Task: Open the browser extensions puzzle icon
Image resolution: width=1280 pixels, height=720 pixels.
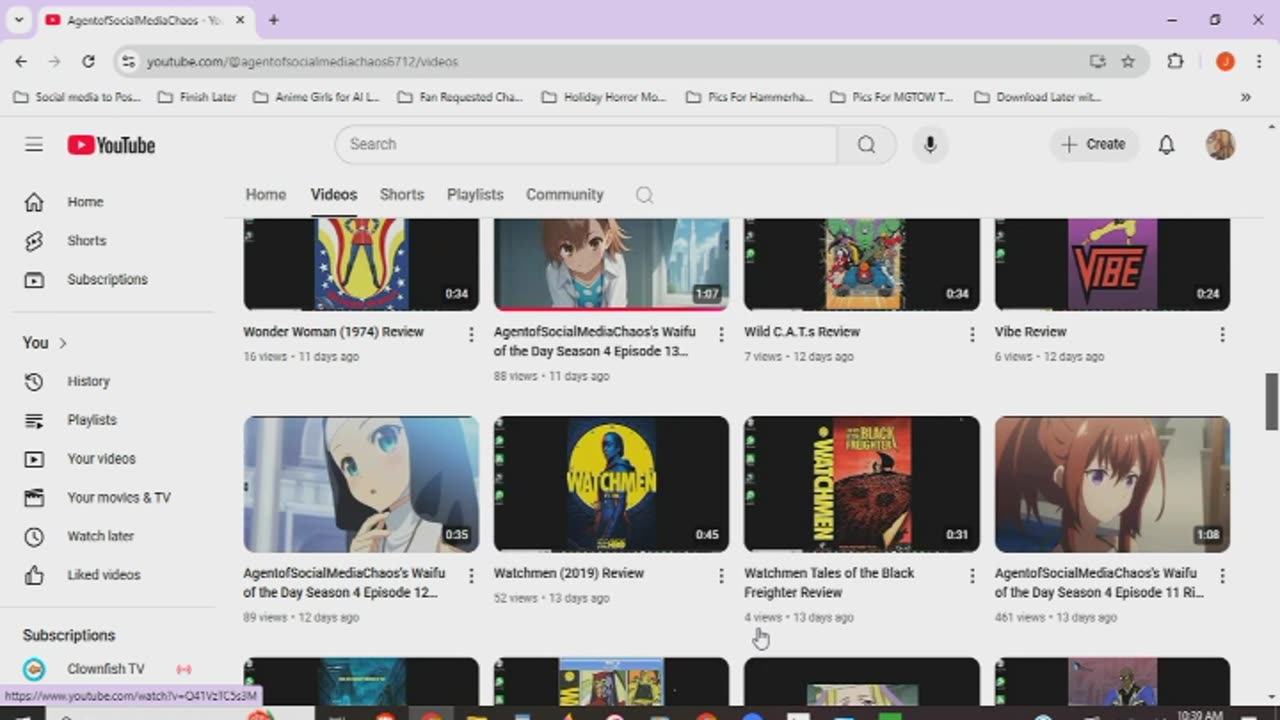Action: pos(1175,61)
